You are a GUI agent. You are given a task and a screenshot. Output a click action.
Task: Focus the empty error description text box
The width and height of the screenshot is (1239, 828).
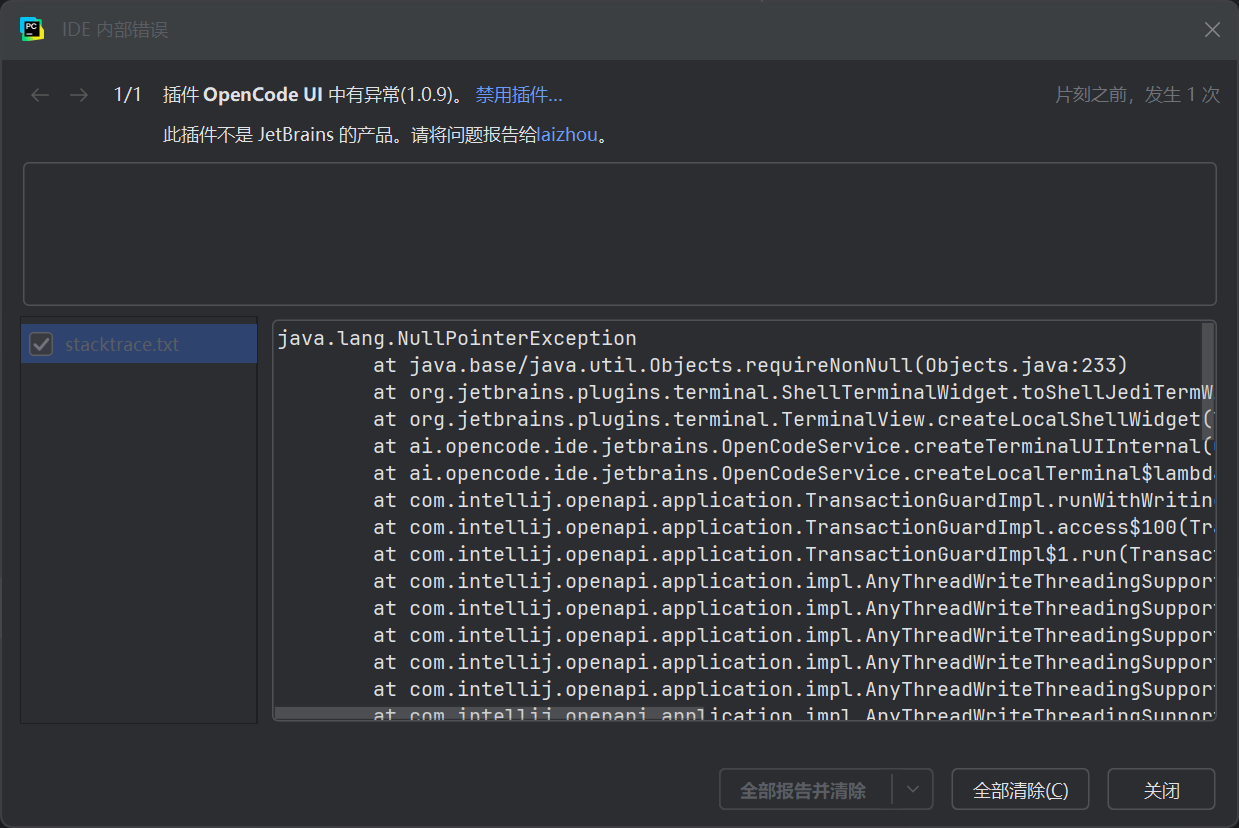pyautogui.click(x=620, y=234)
